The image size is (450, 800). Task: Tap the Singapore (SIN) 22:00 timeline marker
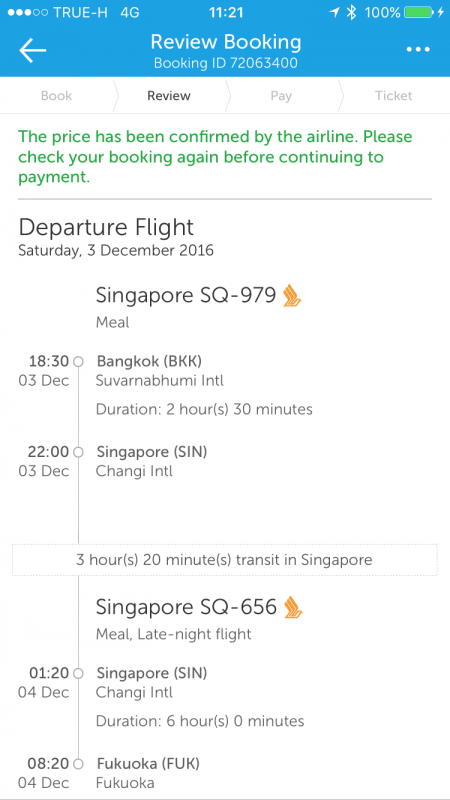click(x=78, y=452)
